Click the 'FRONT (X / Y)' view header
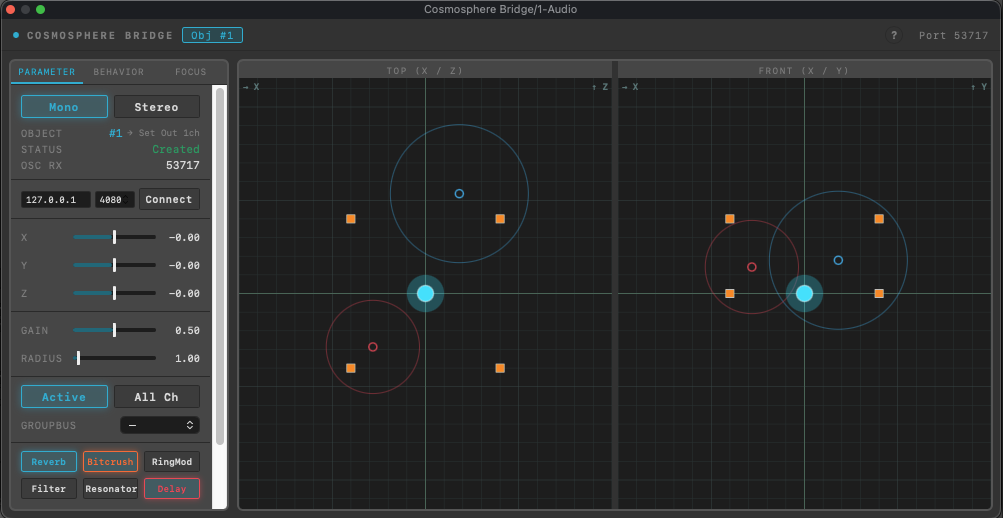The image size is (1003, 518). pos(803,71)
